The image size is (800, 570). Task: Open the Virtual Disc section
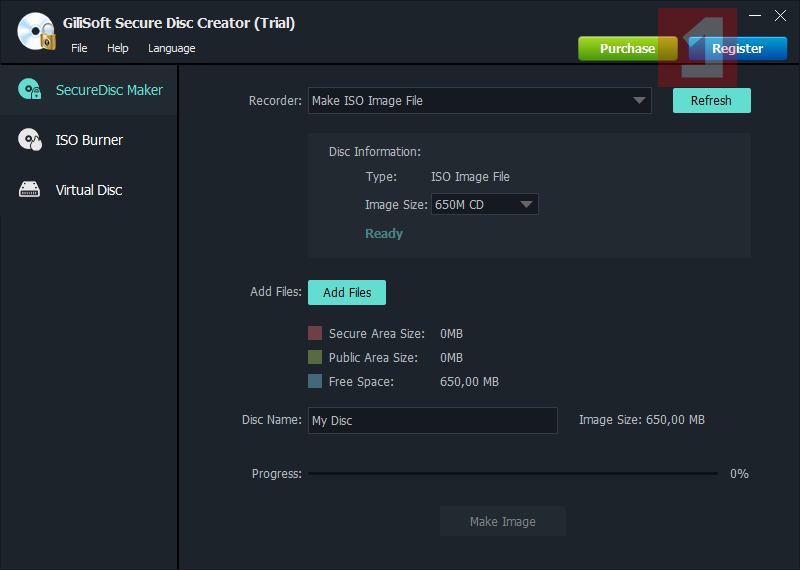pyautogui.click(x=89, y=190)
